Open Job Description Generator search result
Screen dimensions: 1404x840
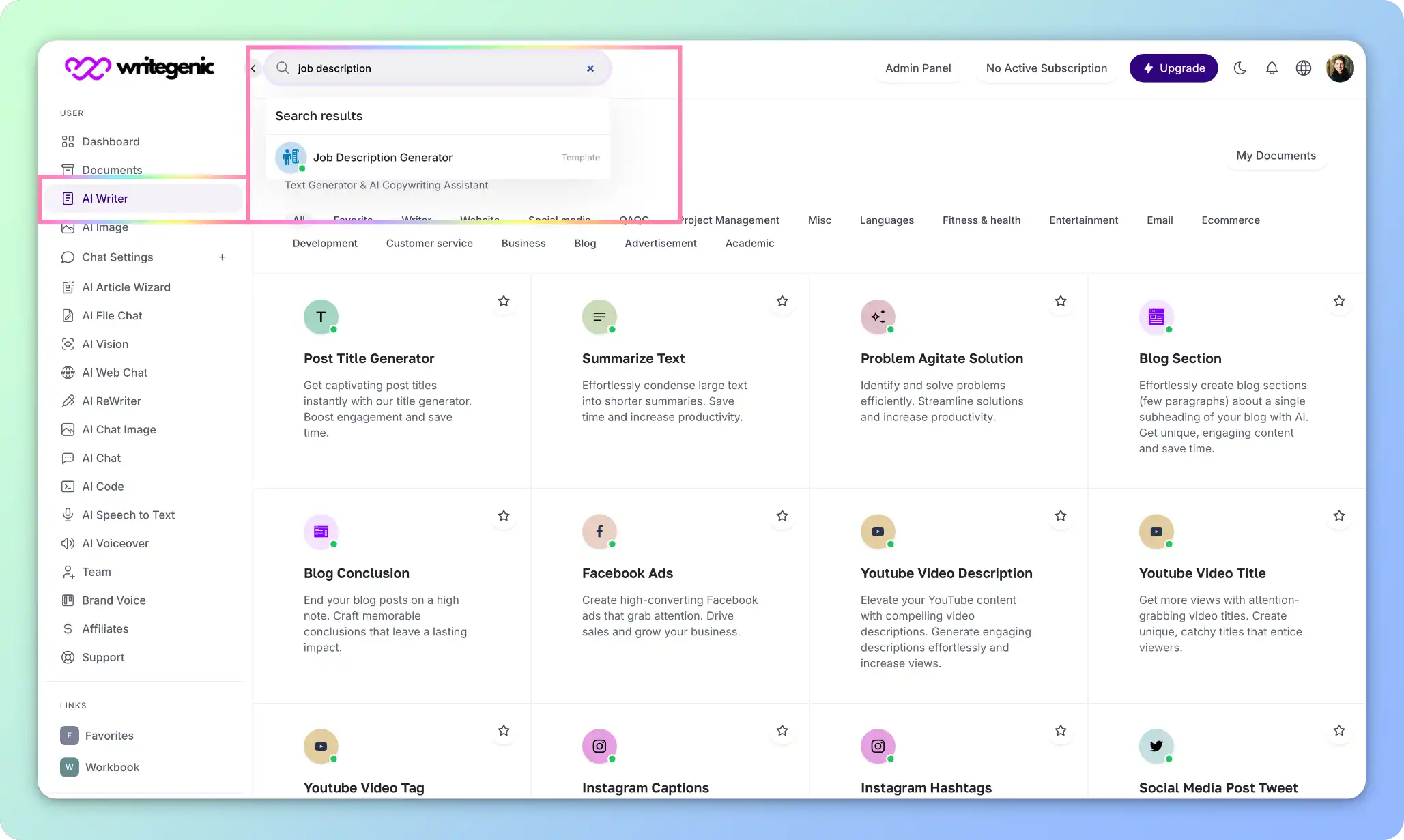coord(438,158)
